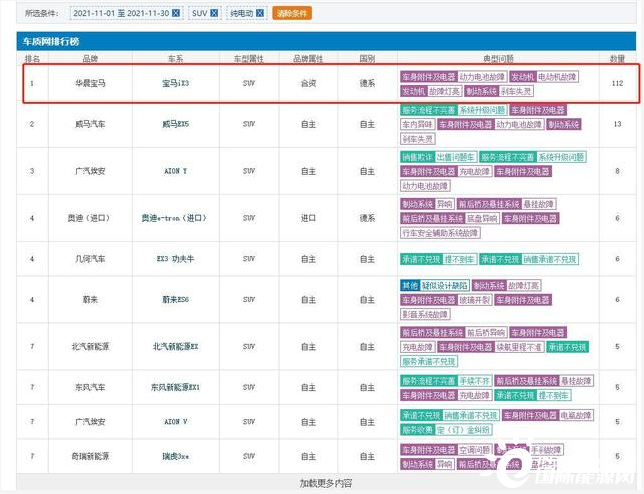Screen dimensions: 644x494
Task: Click the 故障灯亮 tag in 宝马iX3 row
Action: [444, 91]
